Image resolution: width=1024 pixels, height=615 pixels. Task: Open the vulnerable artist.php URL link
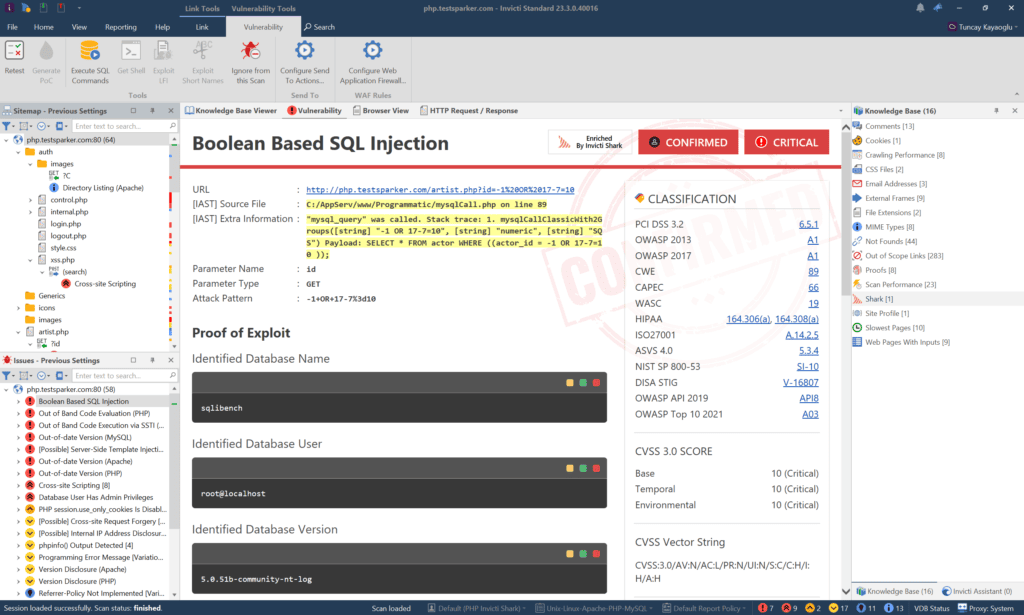pos(440,190)
